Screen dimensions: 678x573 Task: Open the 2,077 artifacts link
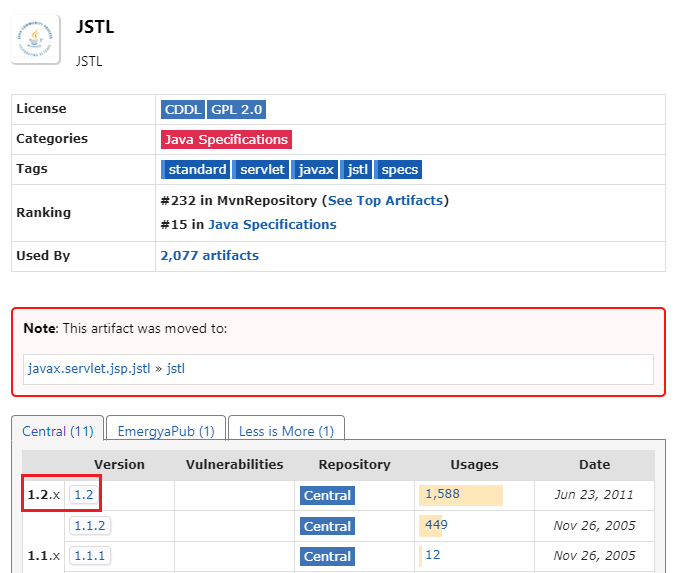210,256
